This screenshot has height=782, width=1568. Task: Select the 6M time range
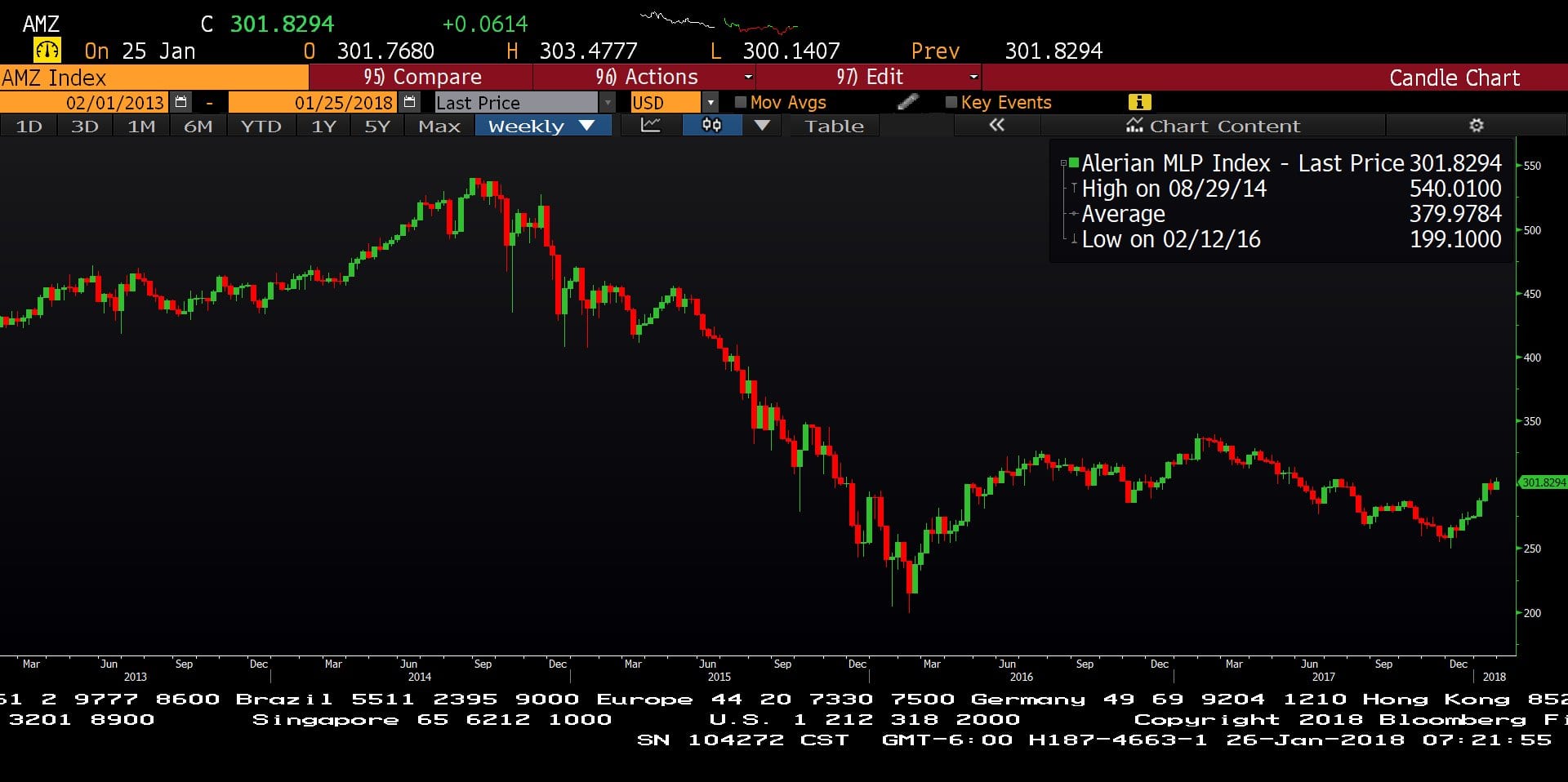click(x=198, y=126)
